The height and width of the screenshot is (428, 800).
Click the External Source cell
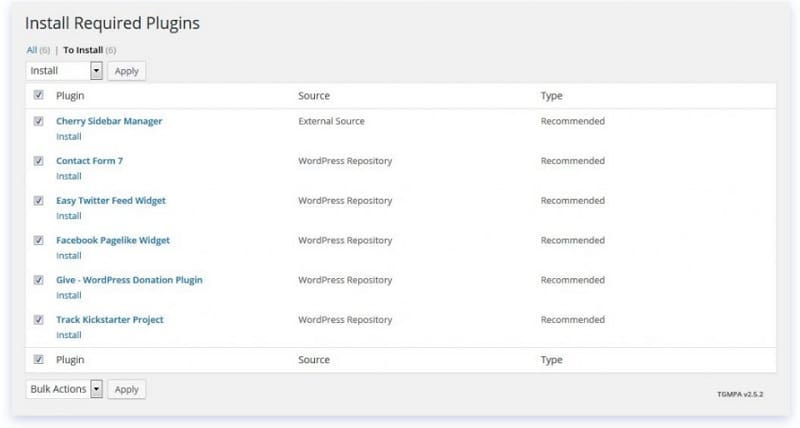coord(332,121)
